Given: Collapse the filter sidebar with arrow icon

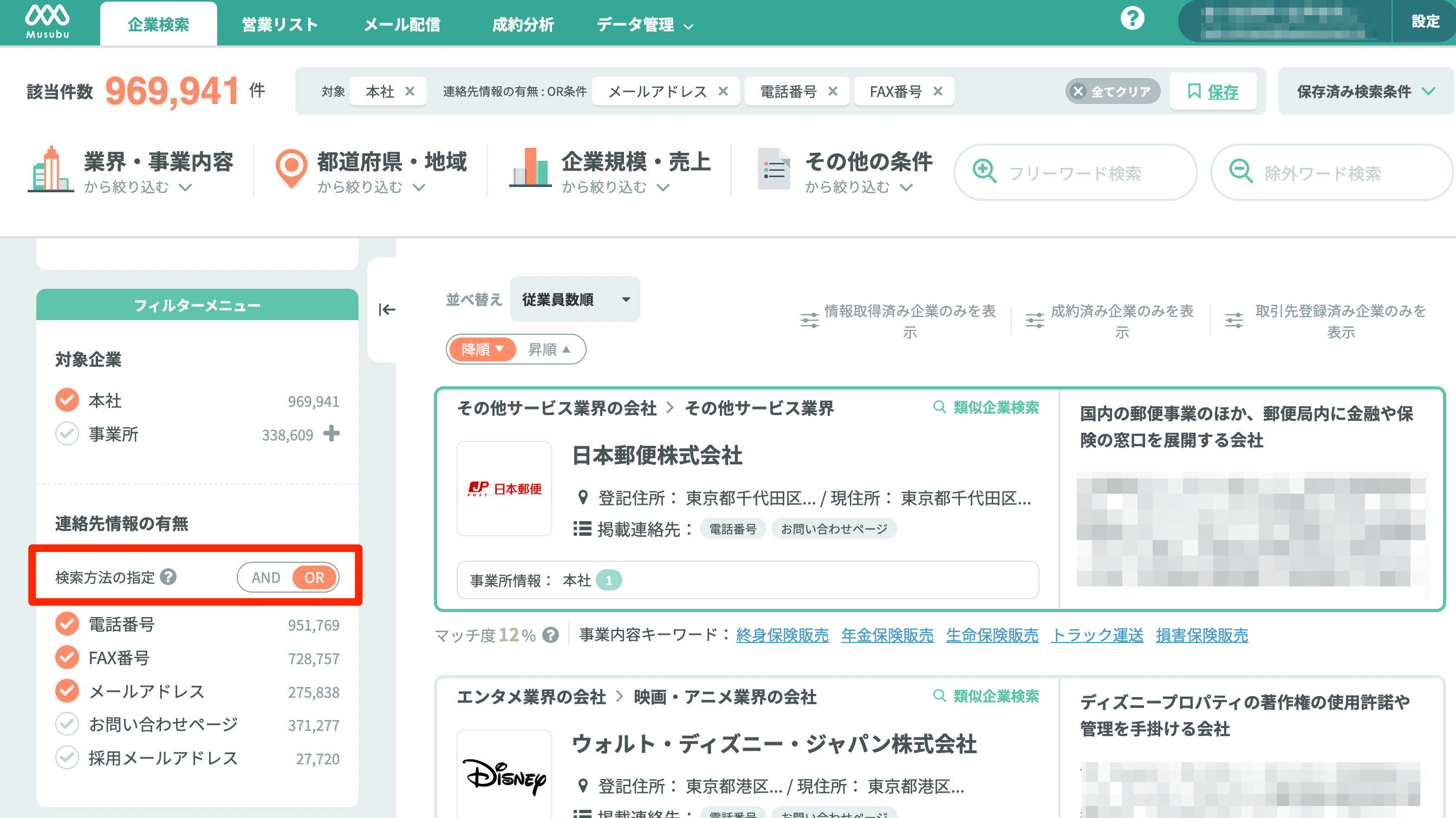Looking at the screenshot, I should click(387, 310).
